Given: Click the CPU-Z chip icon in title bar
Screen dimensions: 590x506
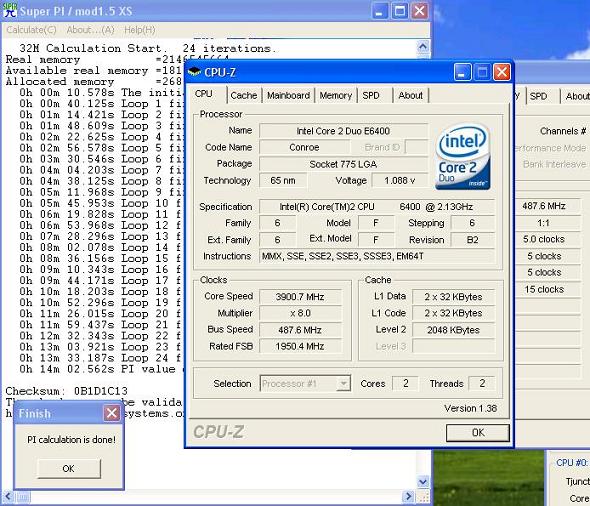Looking at the screenshot, I should [194, 71].
